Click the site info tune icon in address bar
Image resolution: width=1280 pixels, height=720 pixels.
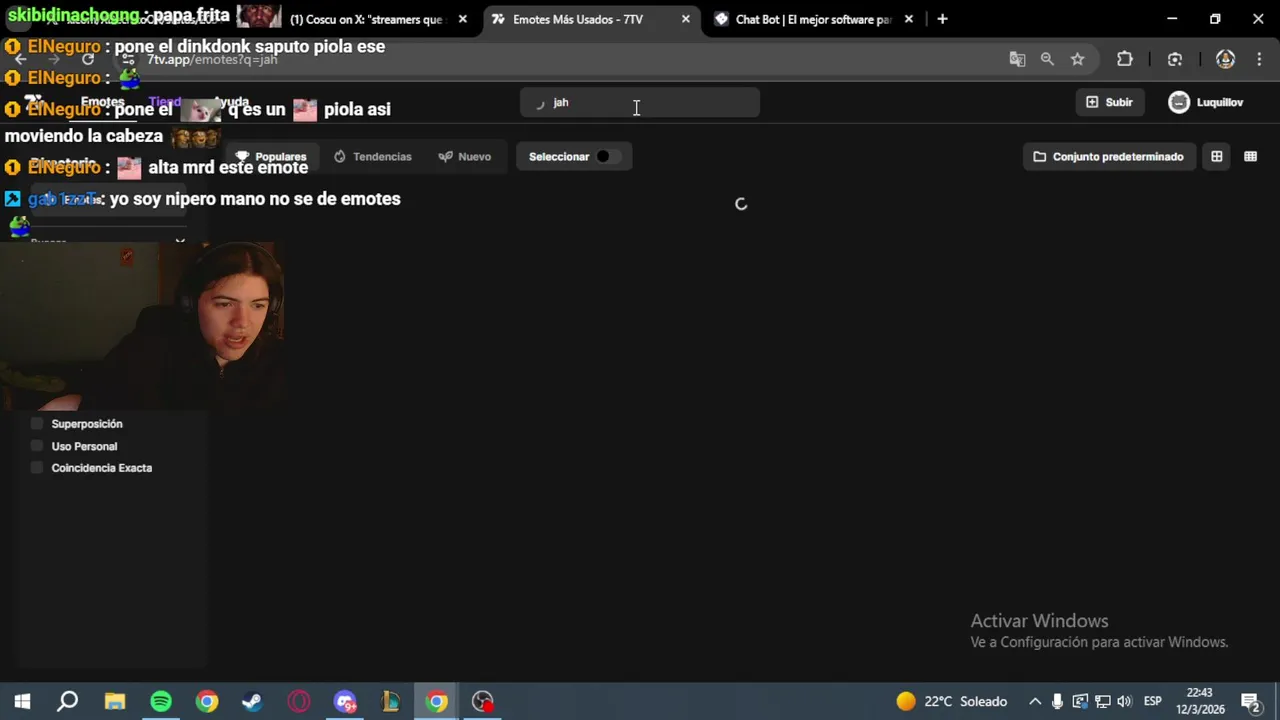point(128,59)
